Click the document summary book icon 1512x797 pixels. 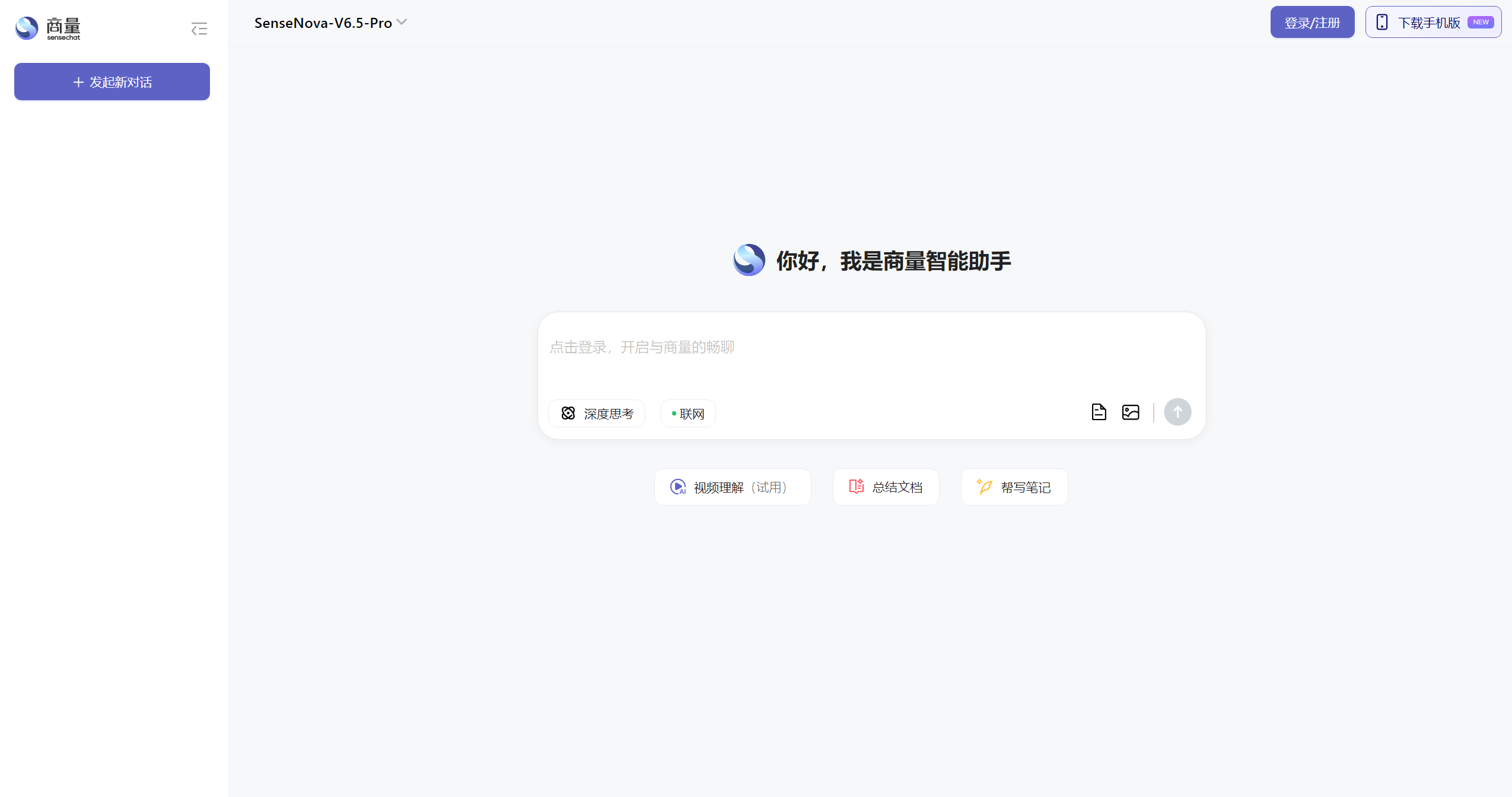click(x=855, y=486)
